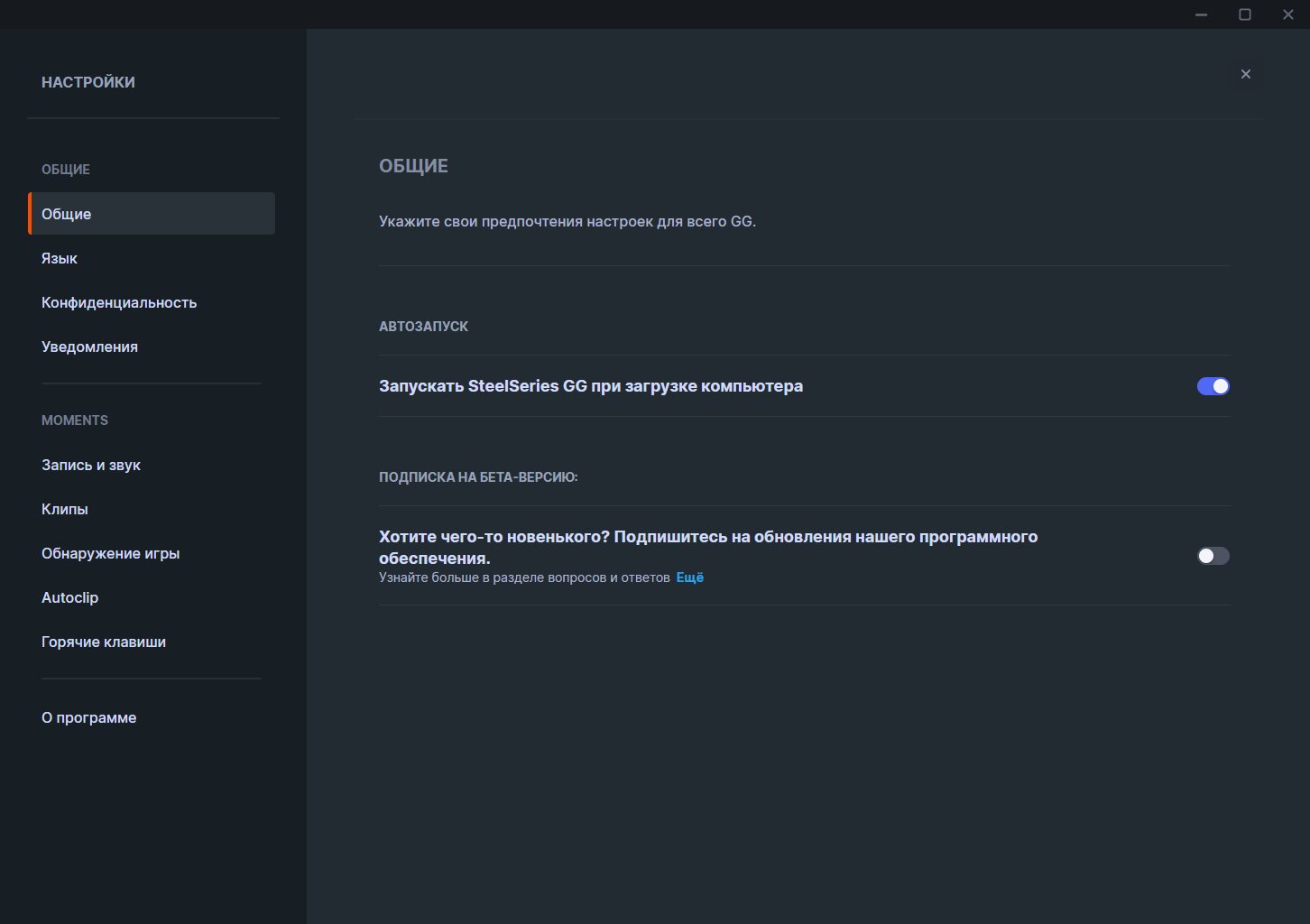Maximize the SteelSeries GG window

[x=1245, y=14]
